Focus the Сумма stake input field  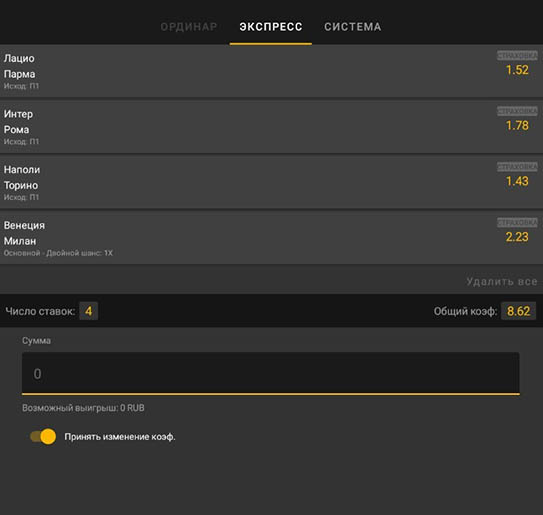point(271,373)
